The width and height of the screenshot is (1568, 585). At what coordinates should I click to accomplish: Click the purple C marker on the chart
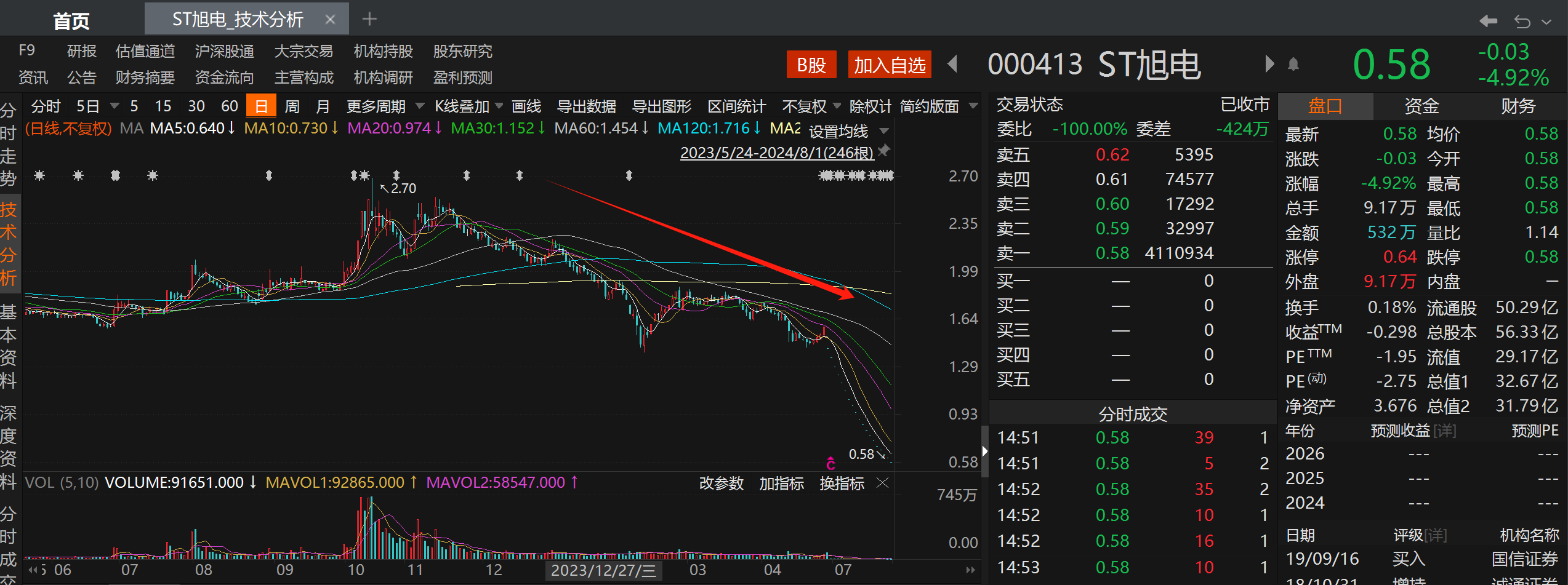pyautogui.click(x=830, y=463)
